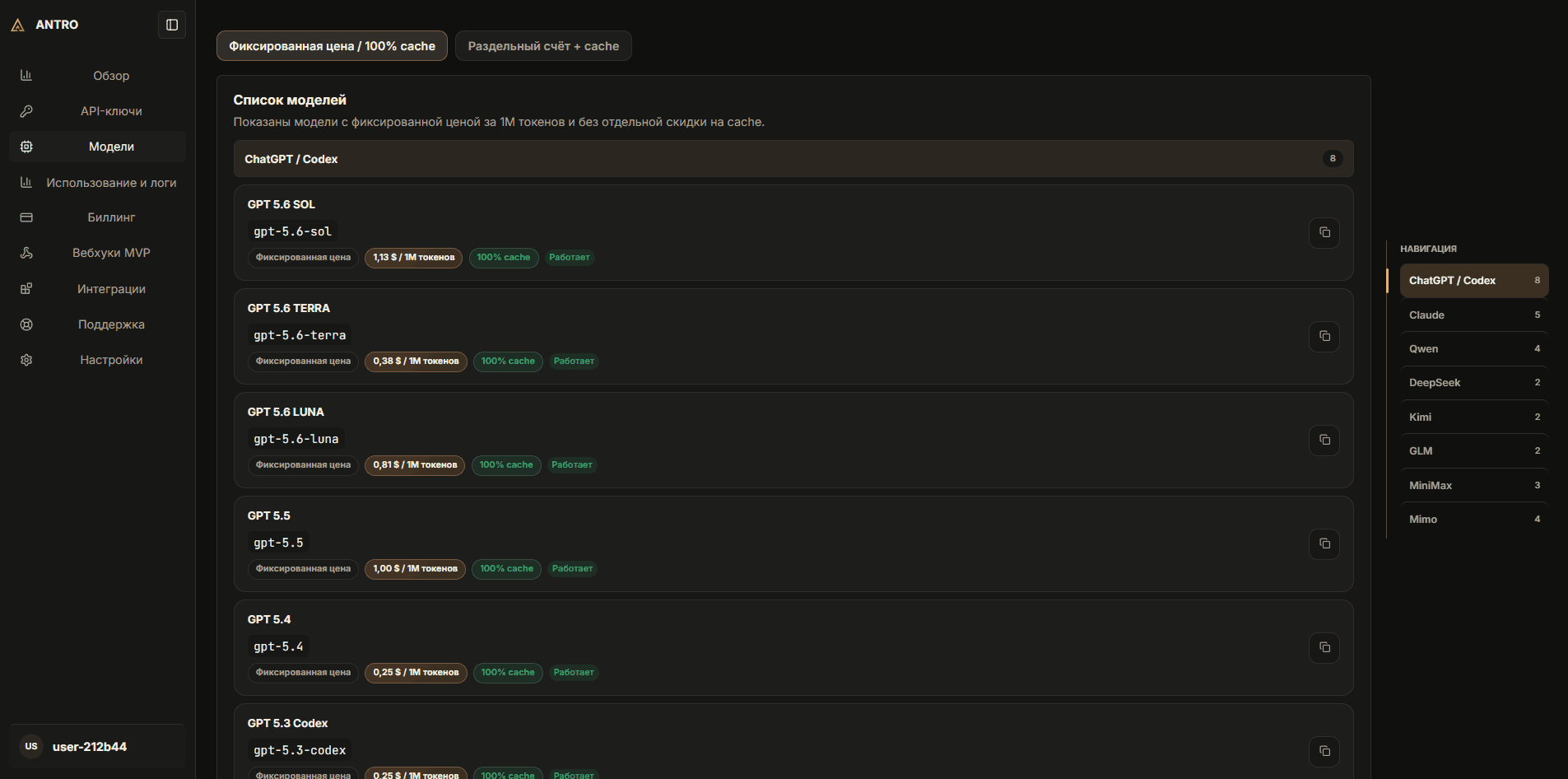
Task: Jump to MiniMax models in navigation
Action: pyautogui.click(x=1474, y=486)
